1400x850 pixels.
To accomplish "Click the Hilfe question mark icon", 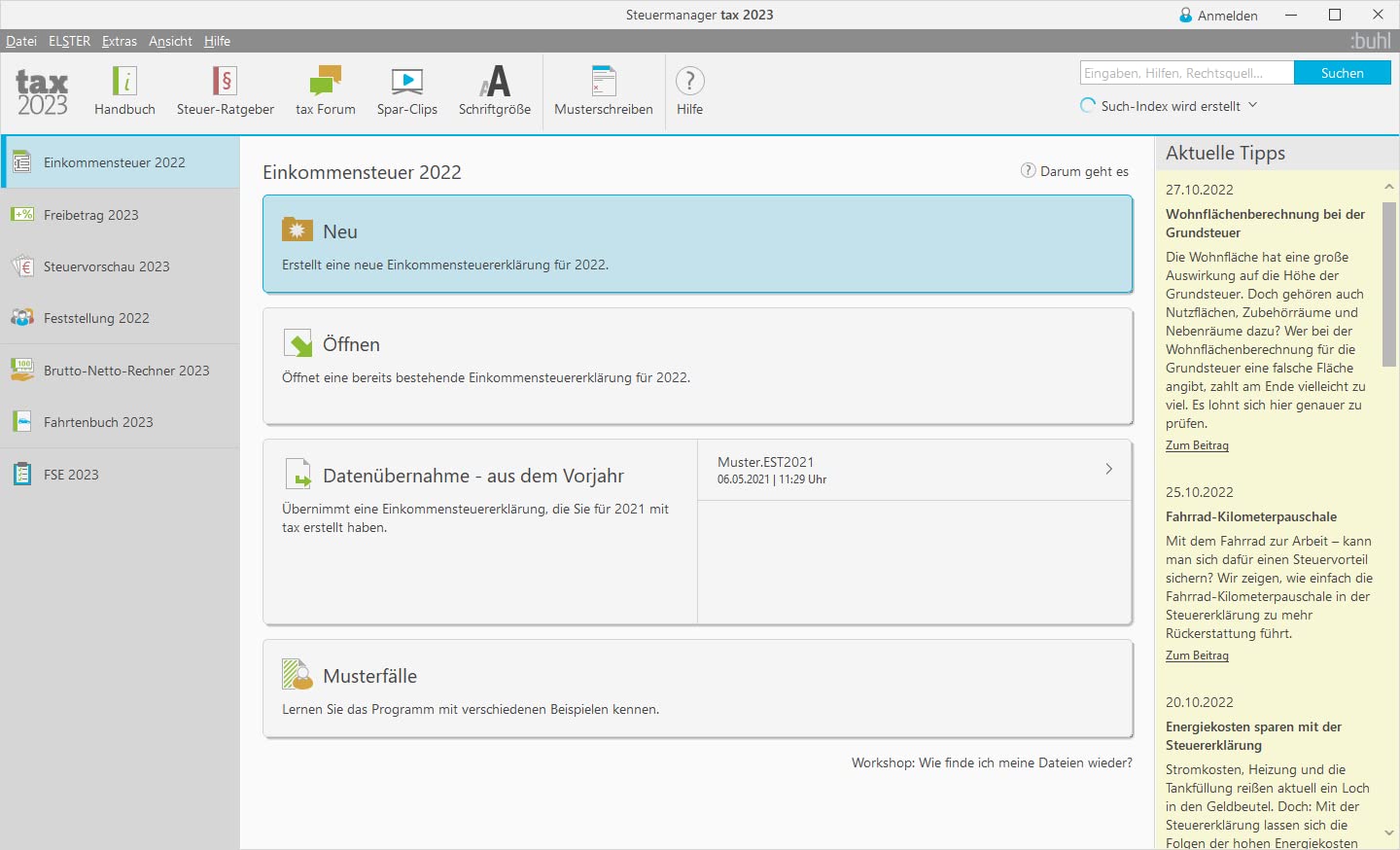I will click(689, 81).
